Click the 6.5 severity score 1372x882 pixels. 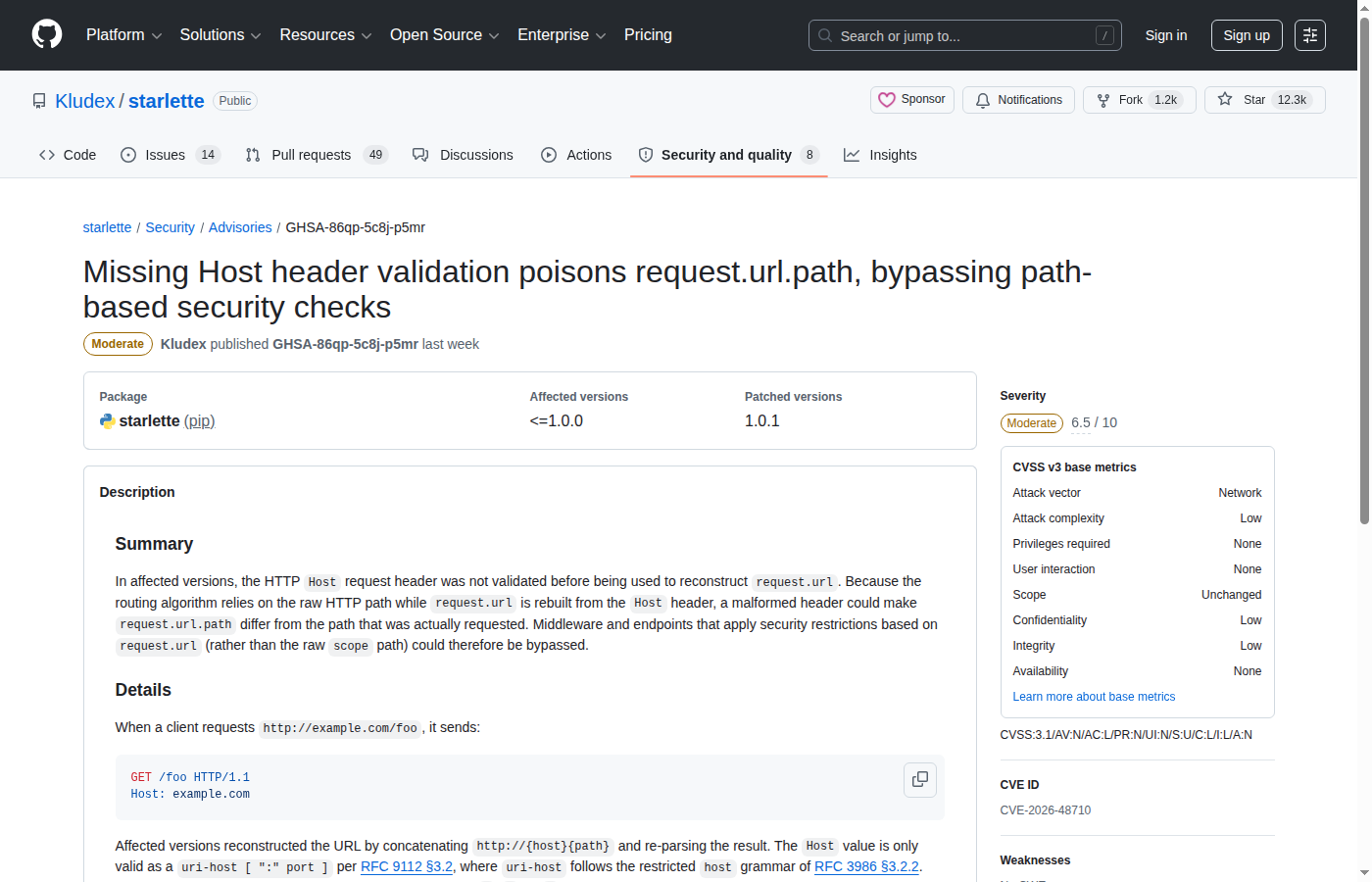(x=1081, y=423)
